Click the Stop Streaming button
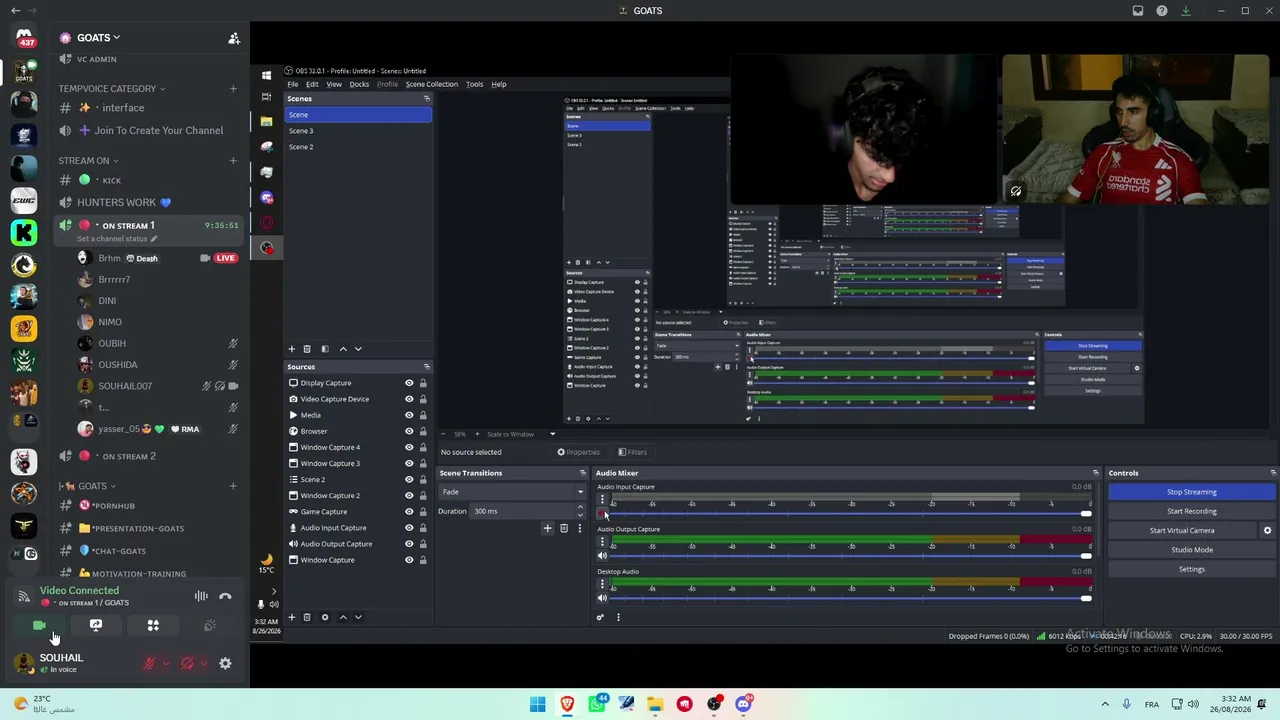 [1191, 492]
